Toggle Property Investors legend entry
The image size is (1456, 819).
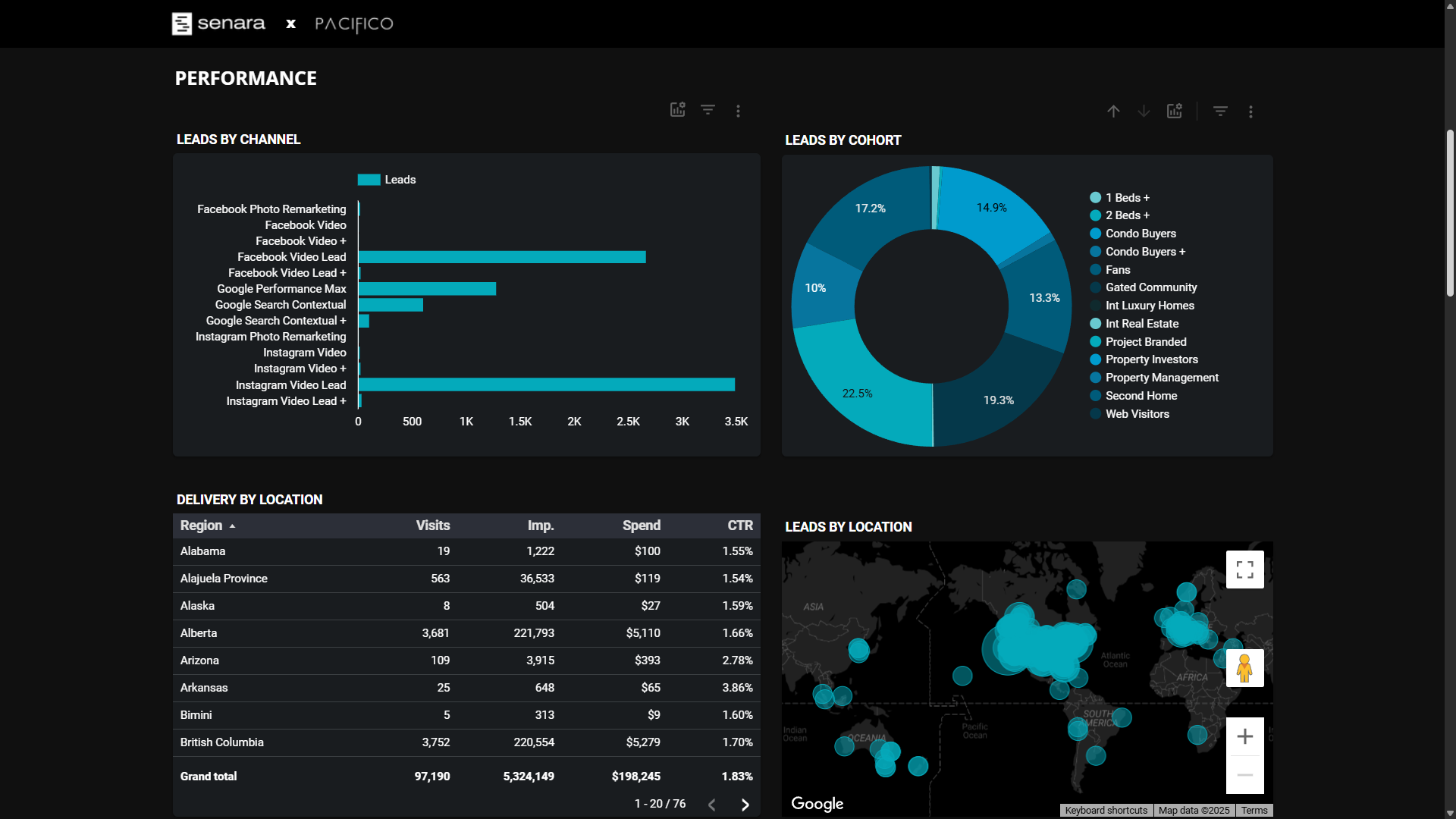1151,359
